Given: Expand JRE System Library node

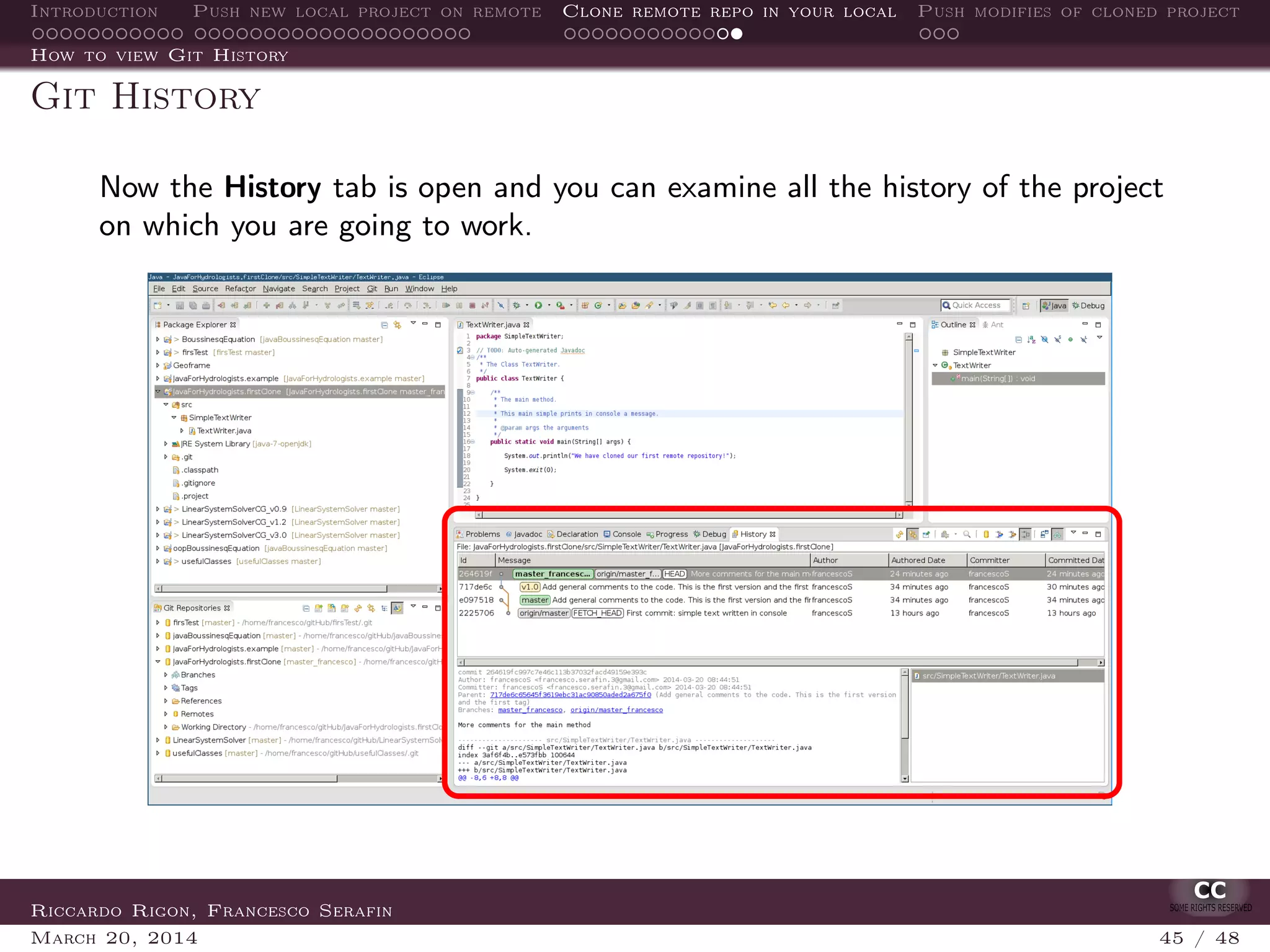Looking at the screenshot, I should click(x=166, y=444).
